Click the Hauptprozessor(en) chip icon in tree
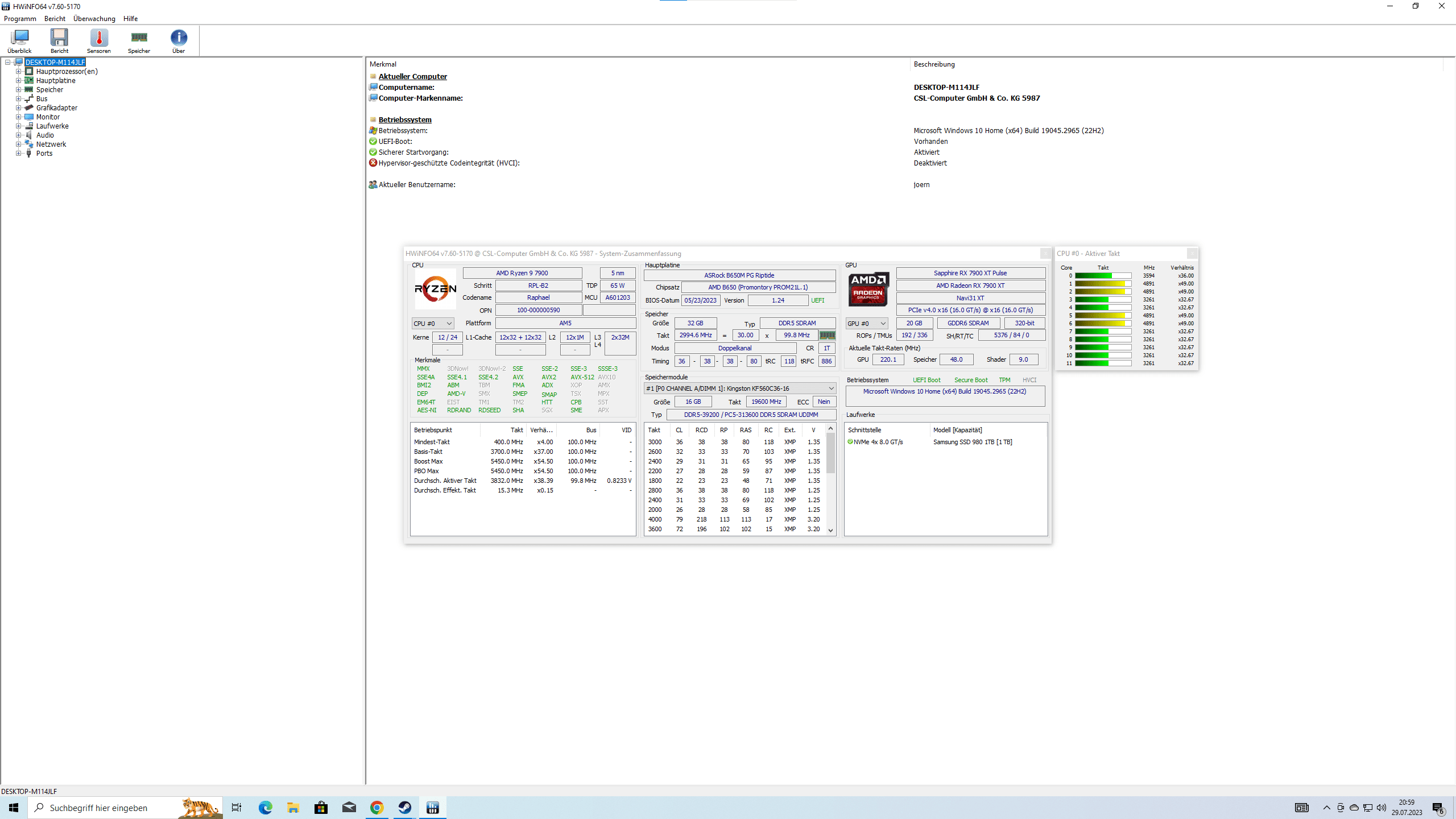This screenshot has height=819, width=1456. pos(29,71)
